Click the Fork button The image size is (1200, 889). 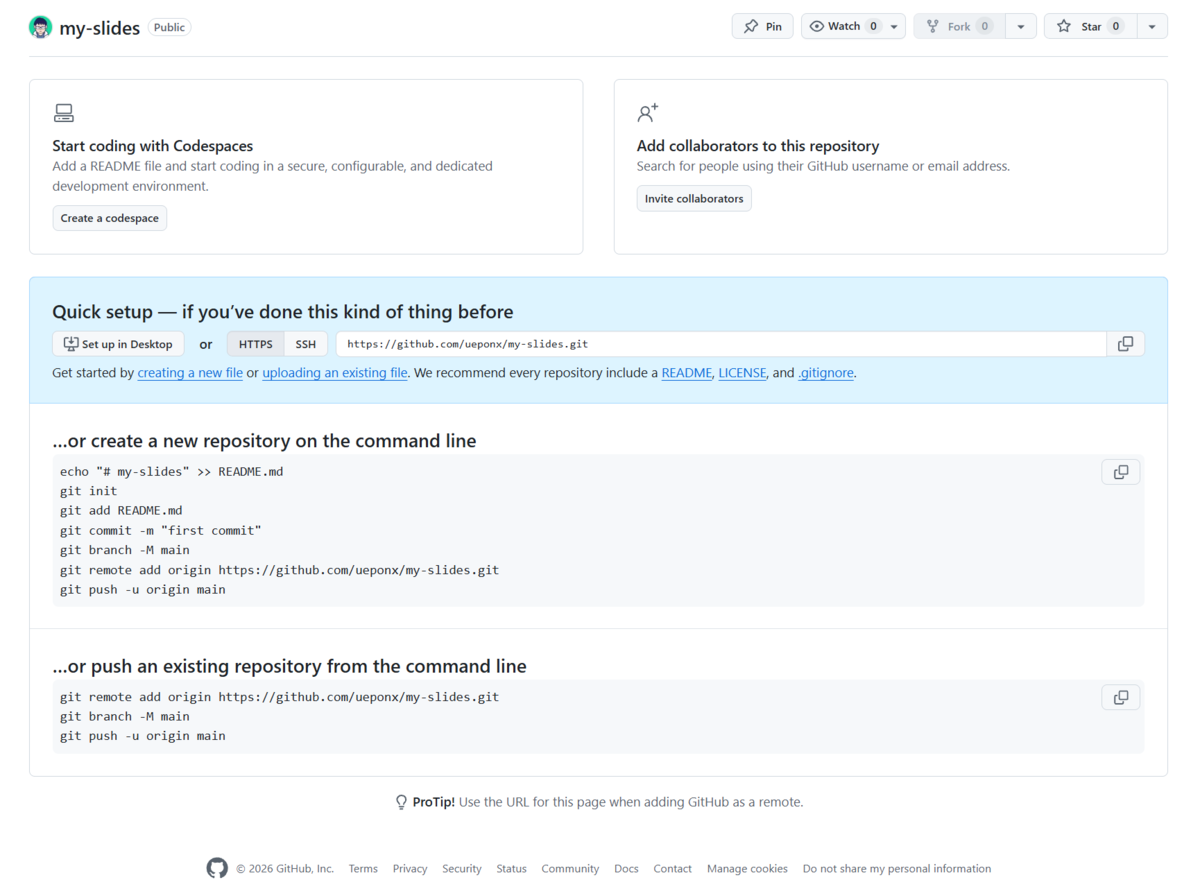(x=959, y=26)
